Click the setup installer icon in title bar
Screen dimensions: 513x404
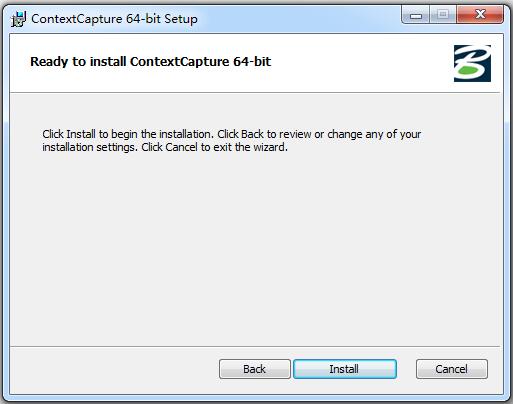coord(18,19)
